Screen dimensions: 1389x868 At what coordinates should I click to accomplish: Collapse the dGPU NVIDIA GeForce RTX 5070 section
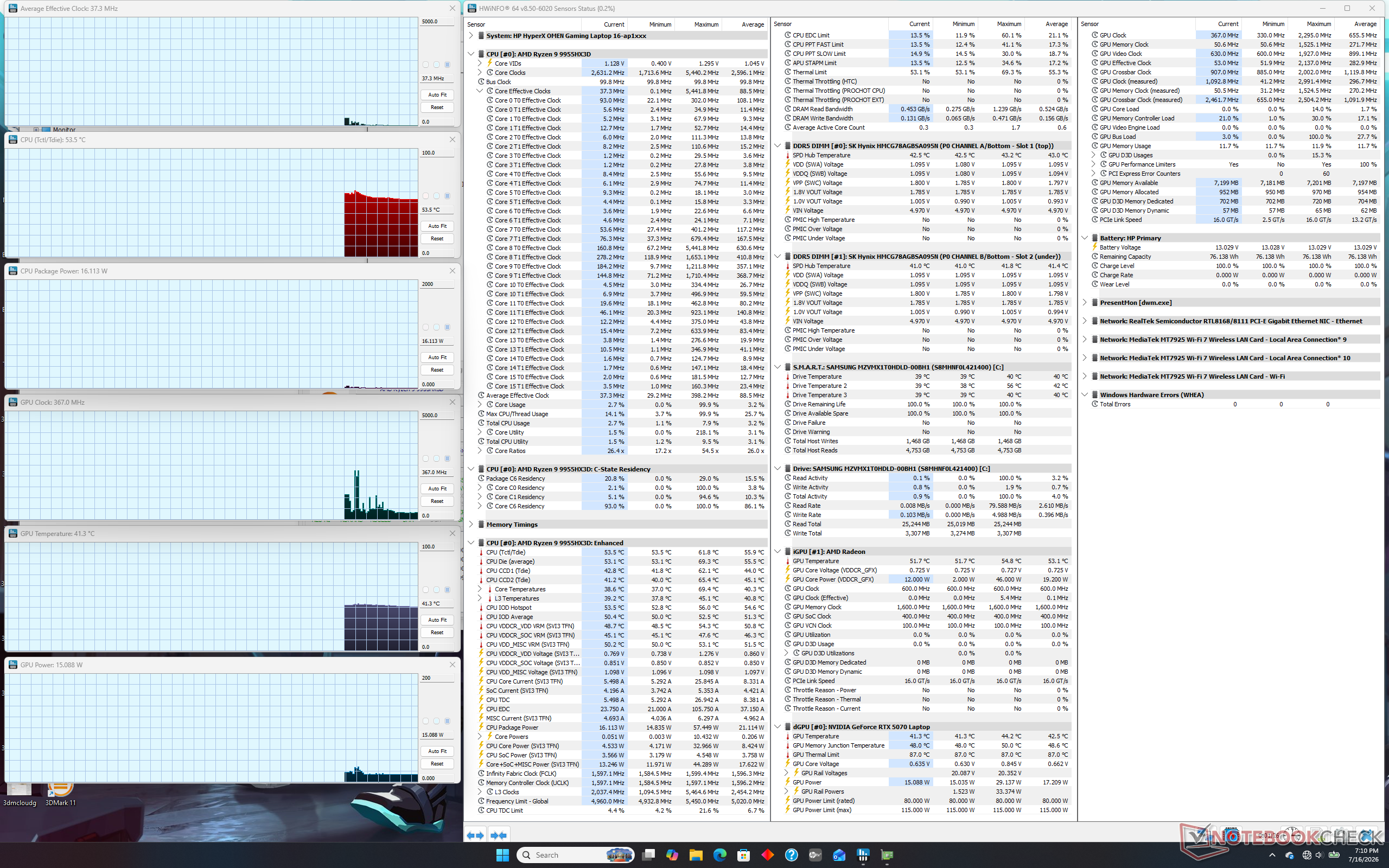[x=778, y=727]
